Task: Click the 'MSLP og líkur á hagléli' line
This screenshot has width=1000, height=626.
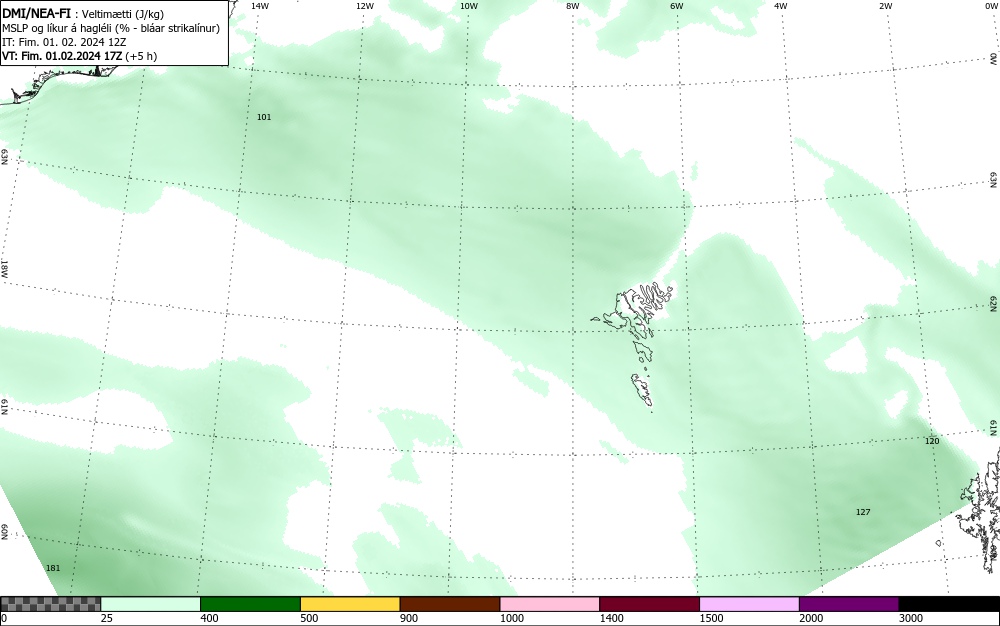Action: coord(111,28)
